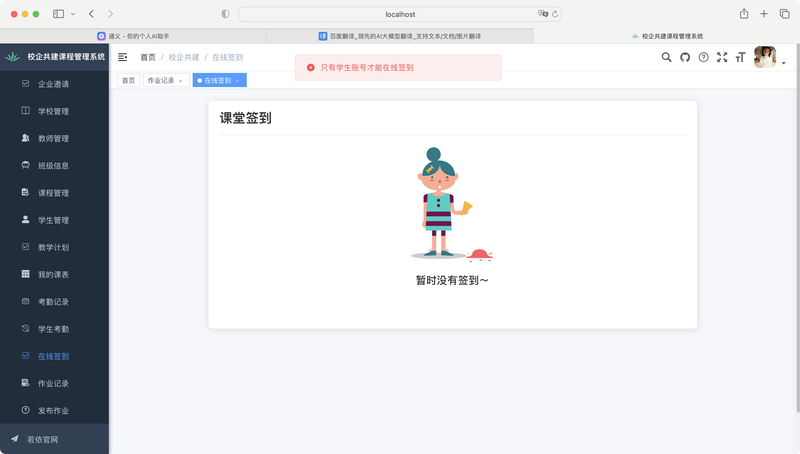The width and height of the screenshot is (800, 454).
Task: Open 课程管理 menu item
Action: point(54,192)
